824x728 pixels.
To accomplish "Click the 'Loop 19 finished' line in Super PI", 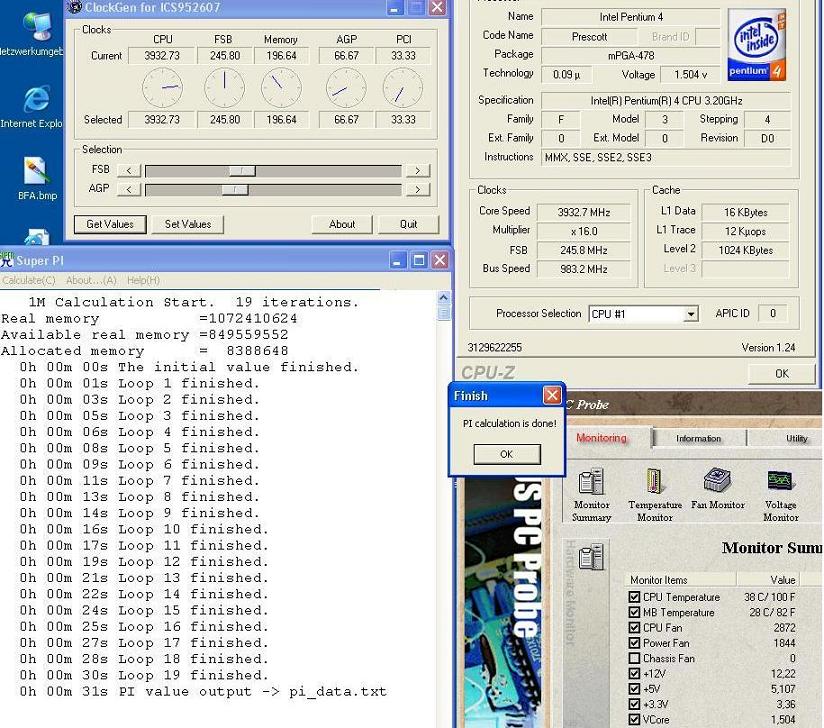I will click(x=144, y=675).
